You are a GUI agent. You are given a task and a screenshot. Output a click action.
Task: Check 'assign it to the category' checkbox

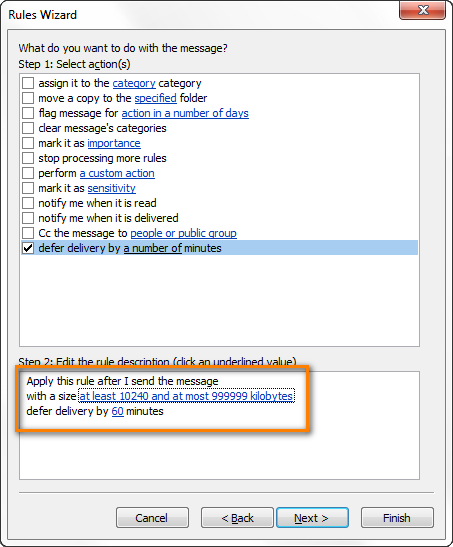click(x=28, y=83)
